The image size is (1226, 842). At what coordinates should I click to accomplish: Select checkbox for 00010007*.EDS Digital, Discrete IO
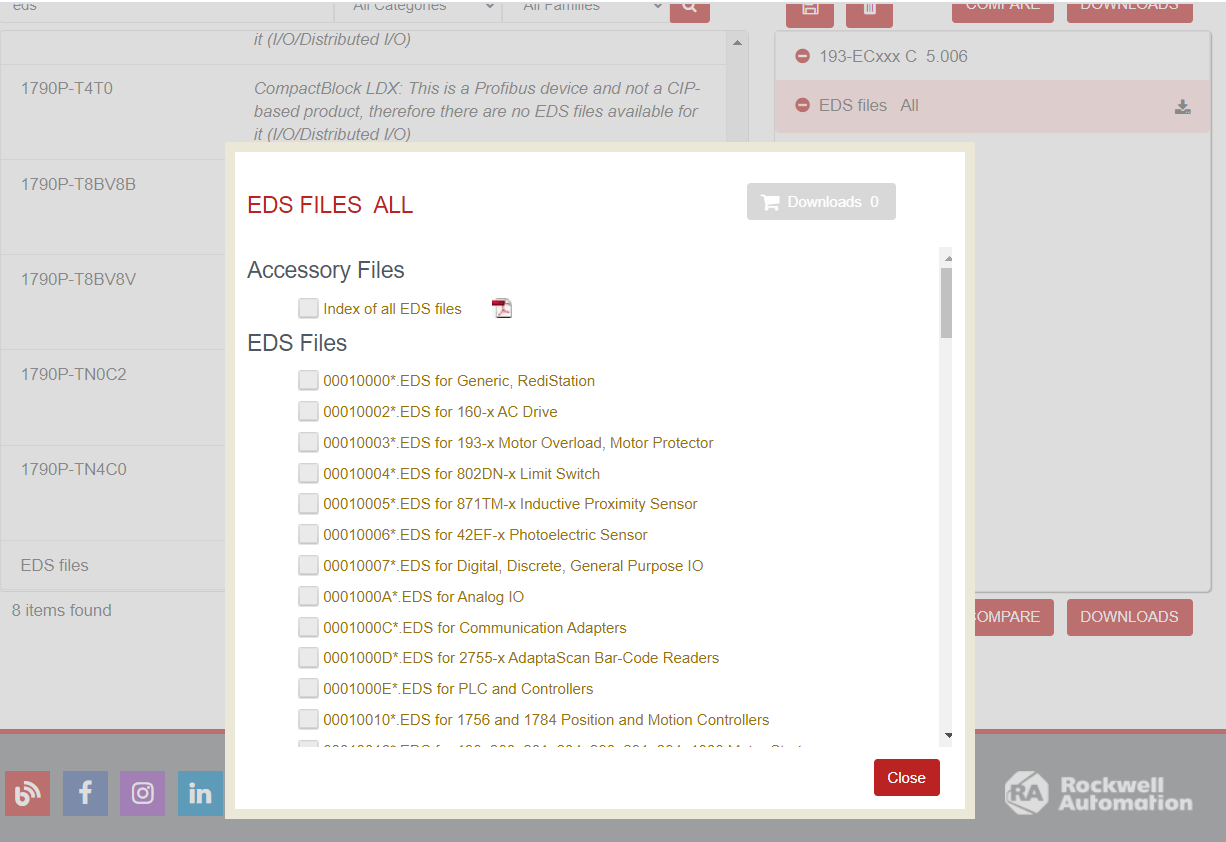coord(308,565)
